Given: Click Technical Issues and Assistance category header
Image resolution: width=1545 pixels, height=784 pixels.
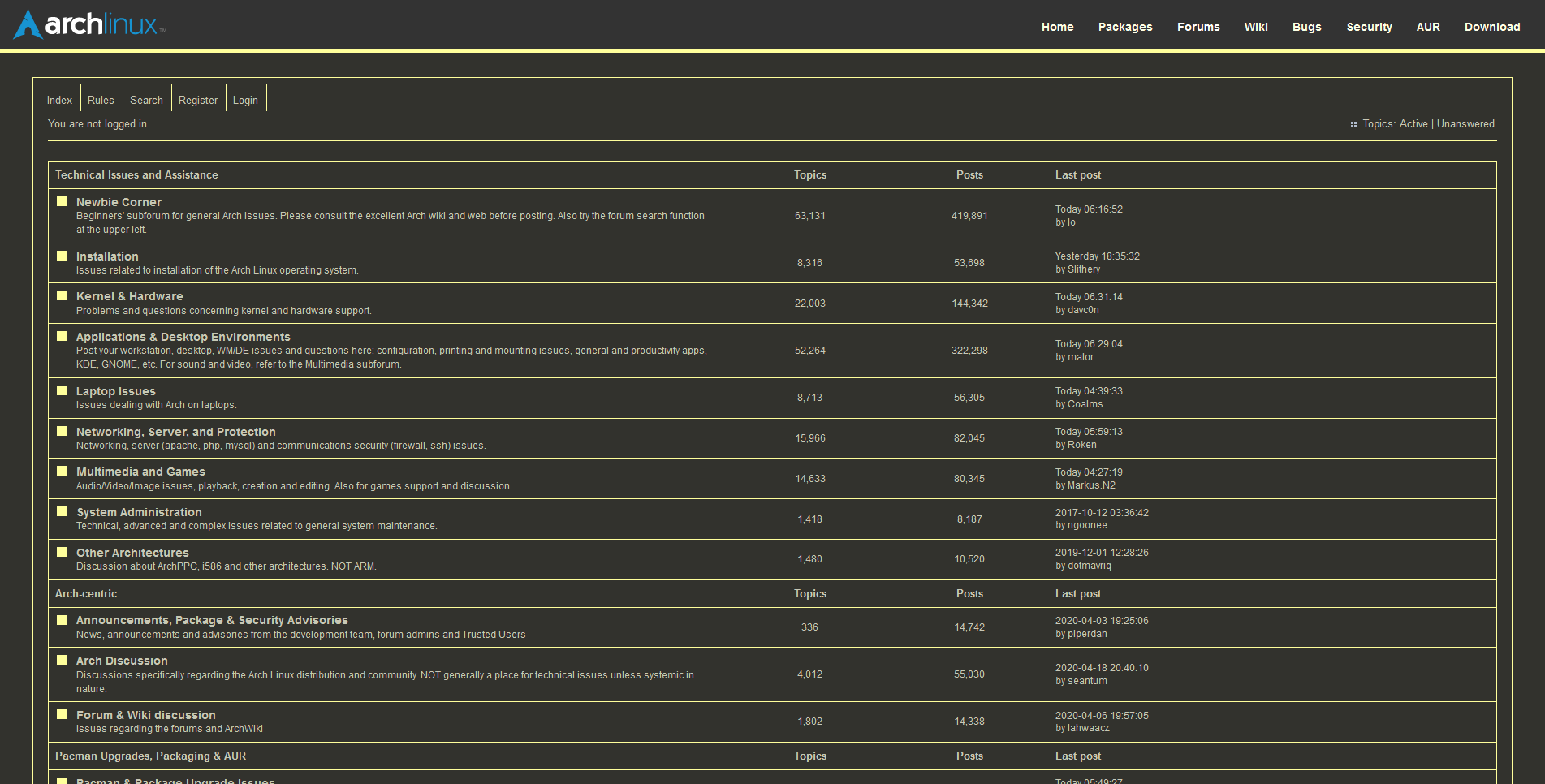Looking at the screenshot, I should [x=136, y=174].
